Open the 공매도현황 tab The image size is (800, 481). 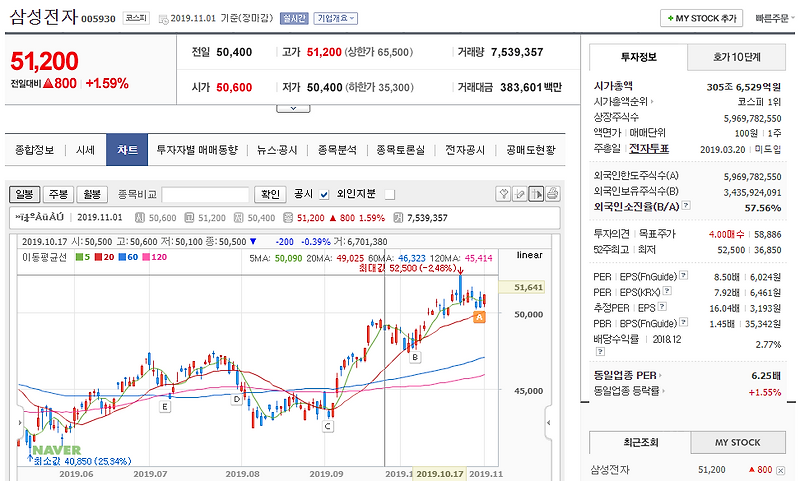pos(531,150)
